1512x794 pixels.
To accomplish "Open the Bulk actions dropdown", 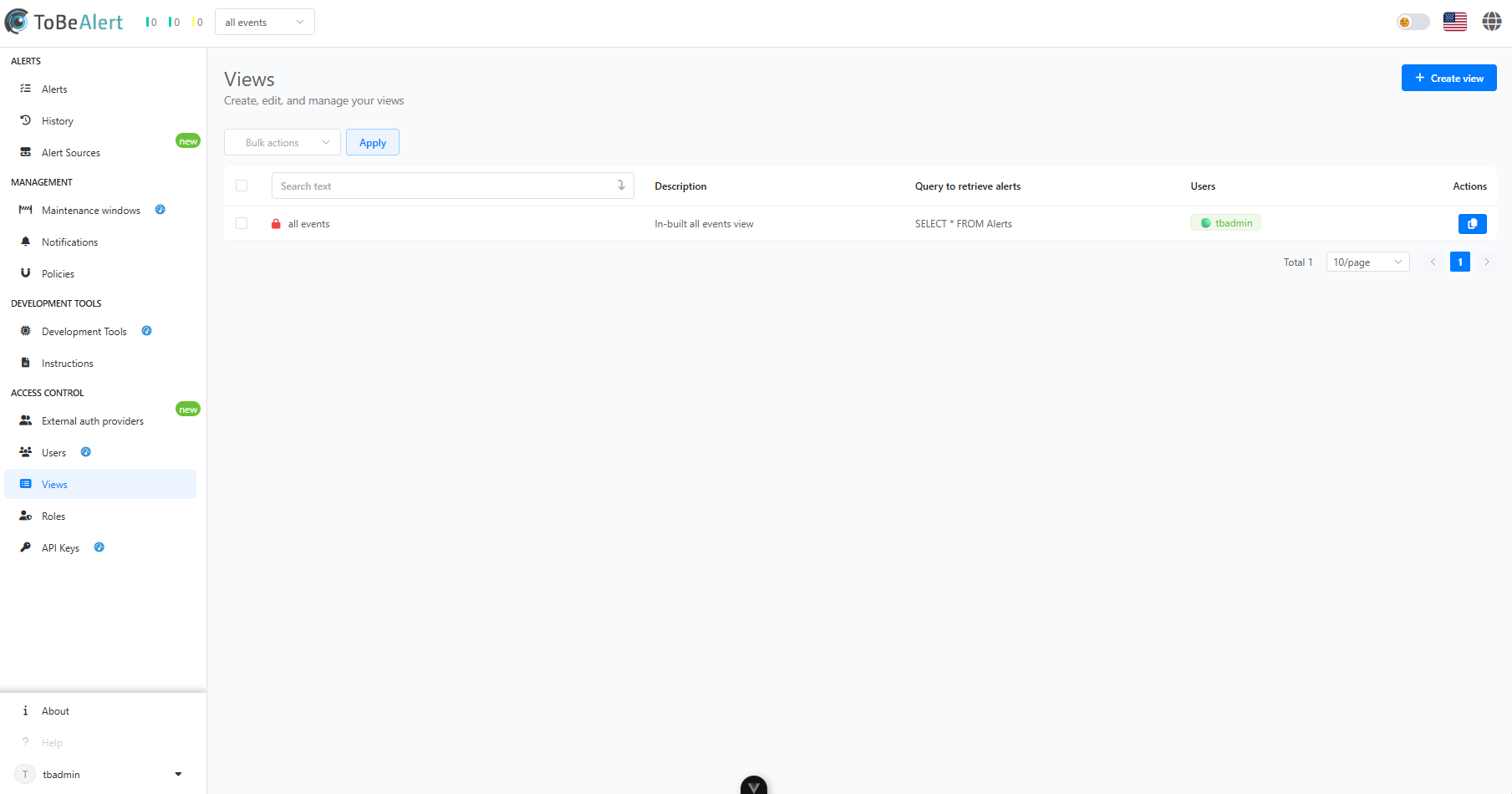I will [x=283, y=142].
